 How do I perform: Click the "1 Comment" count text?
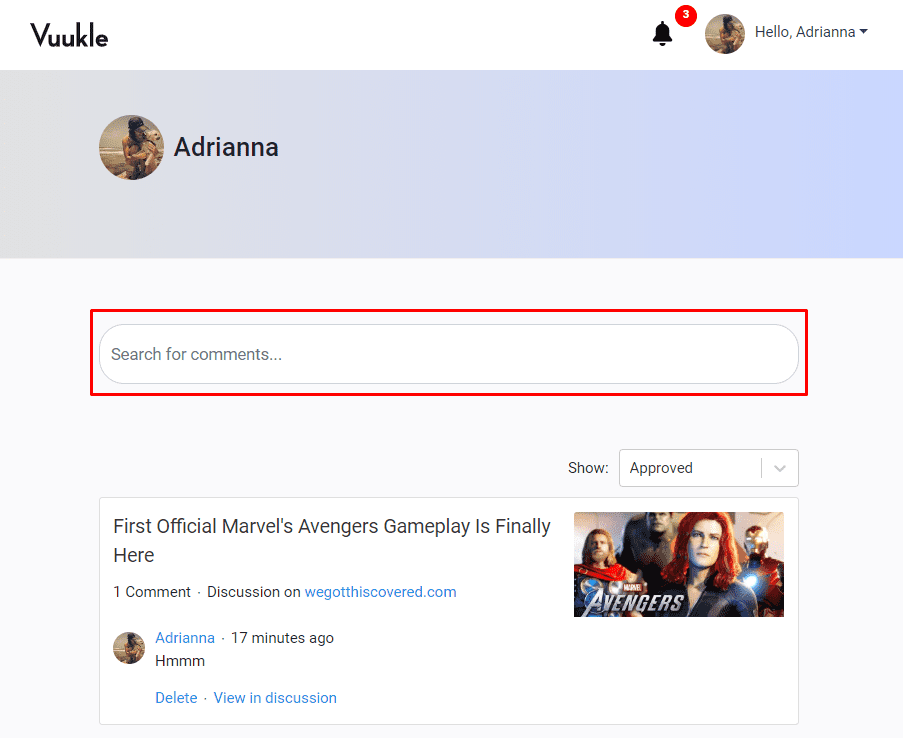point(152,592)
